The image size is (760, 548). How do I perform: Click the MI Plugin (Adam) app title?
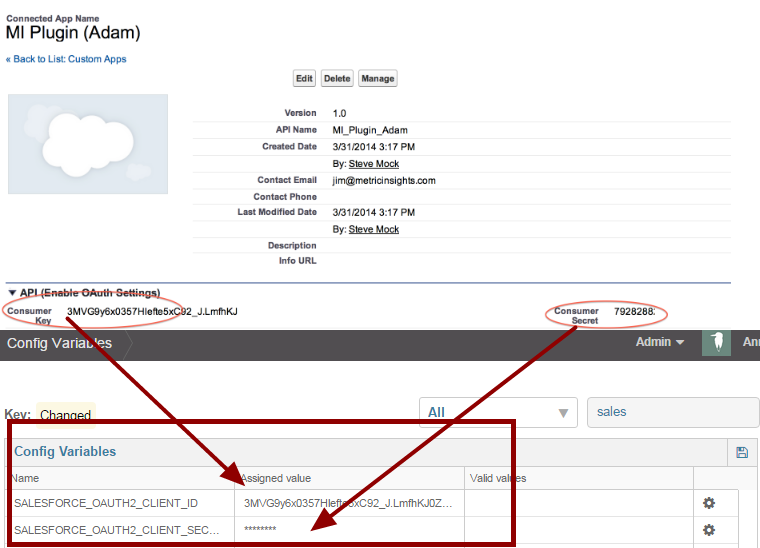(x=73, y=32)
